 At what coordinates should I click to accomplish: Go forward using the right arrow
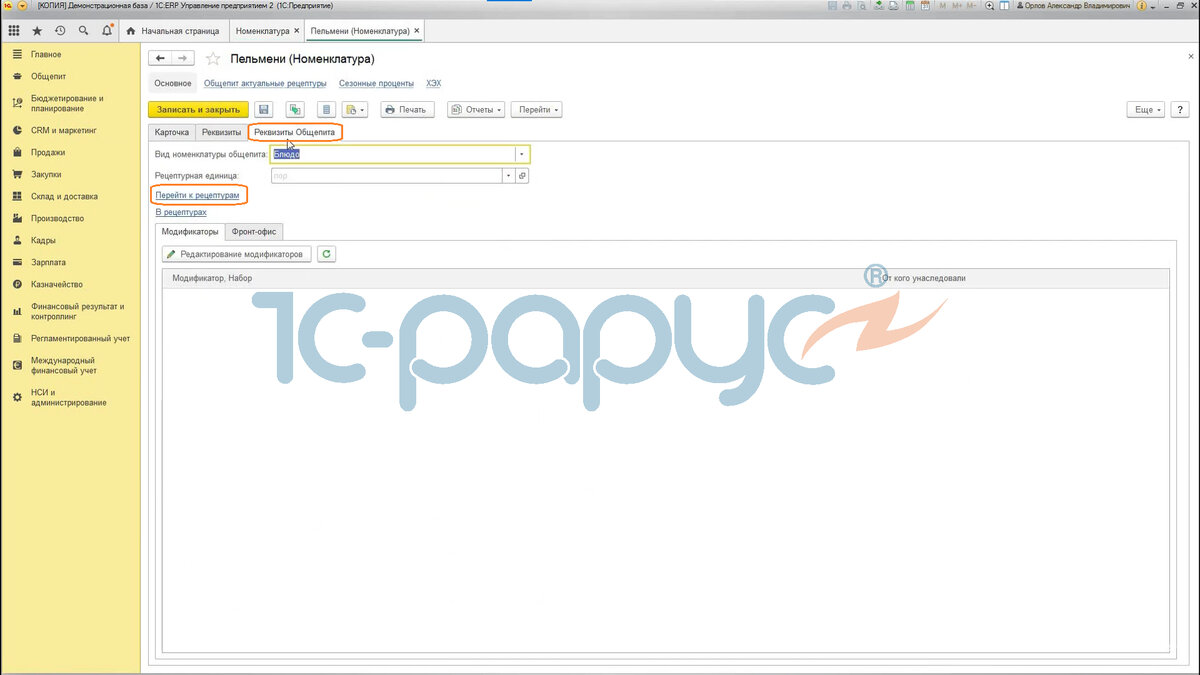tap(183, 59)
